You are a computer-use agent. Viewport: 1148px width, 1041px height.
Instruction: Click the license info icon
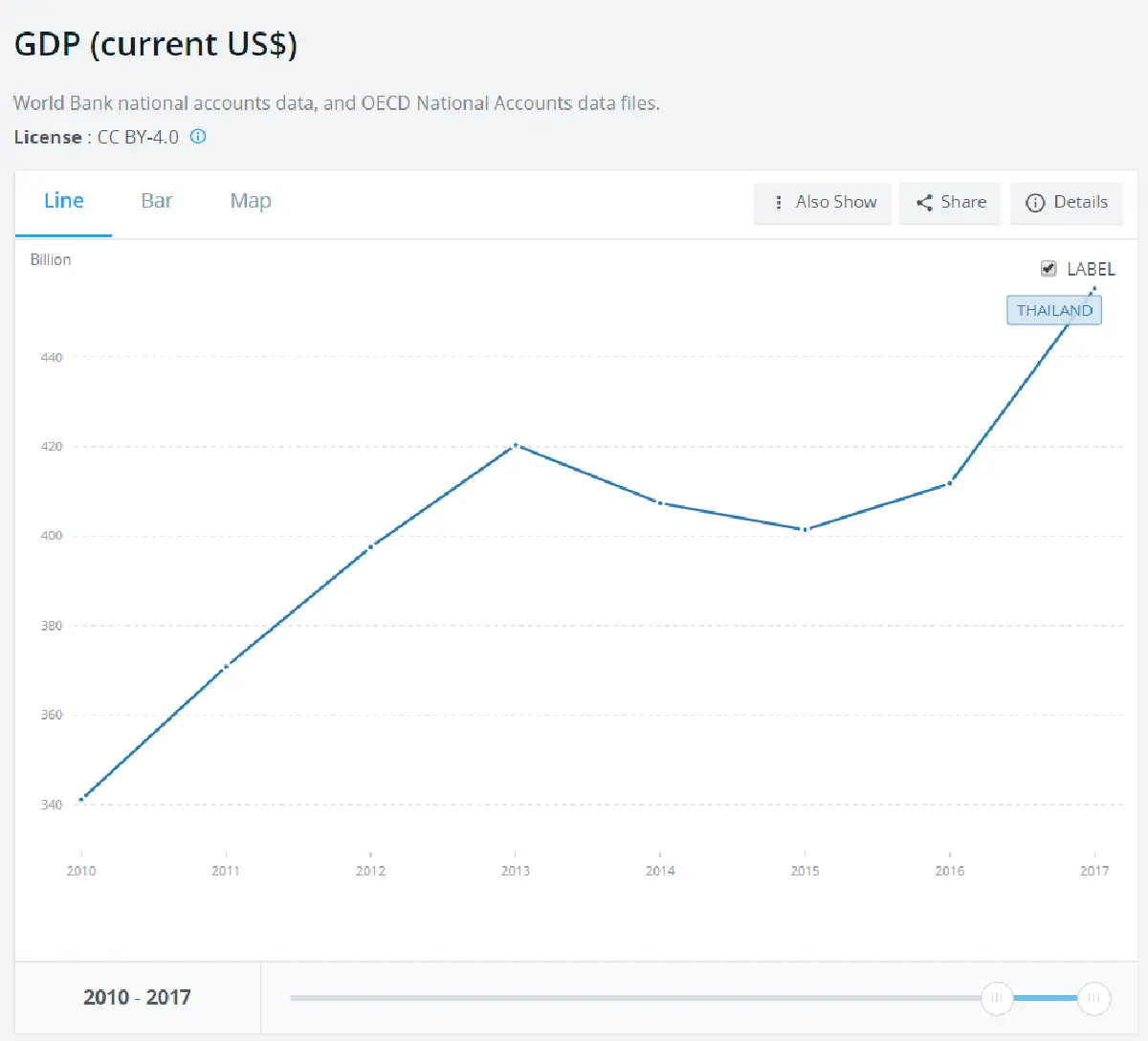pos(198,137)
